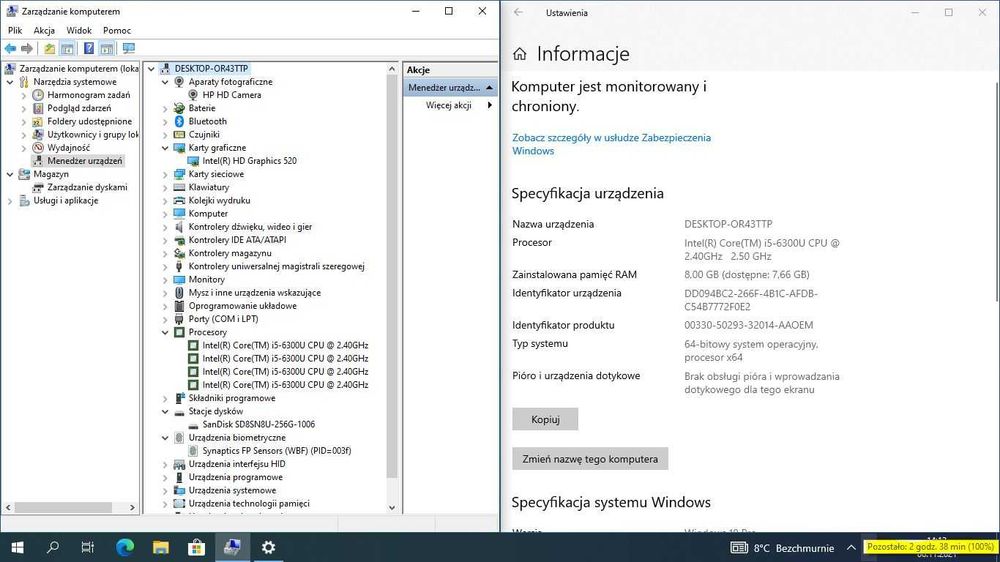The height and width of the screenshot is (562, 1000).
Task: Select Mysz i inne urządzenia wskazujące
Action: click(x=254, y=293)
